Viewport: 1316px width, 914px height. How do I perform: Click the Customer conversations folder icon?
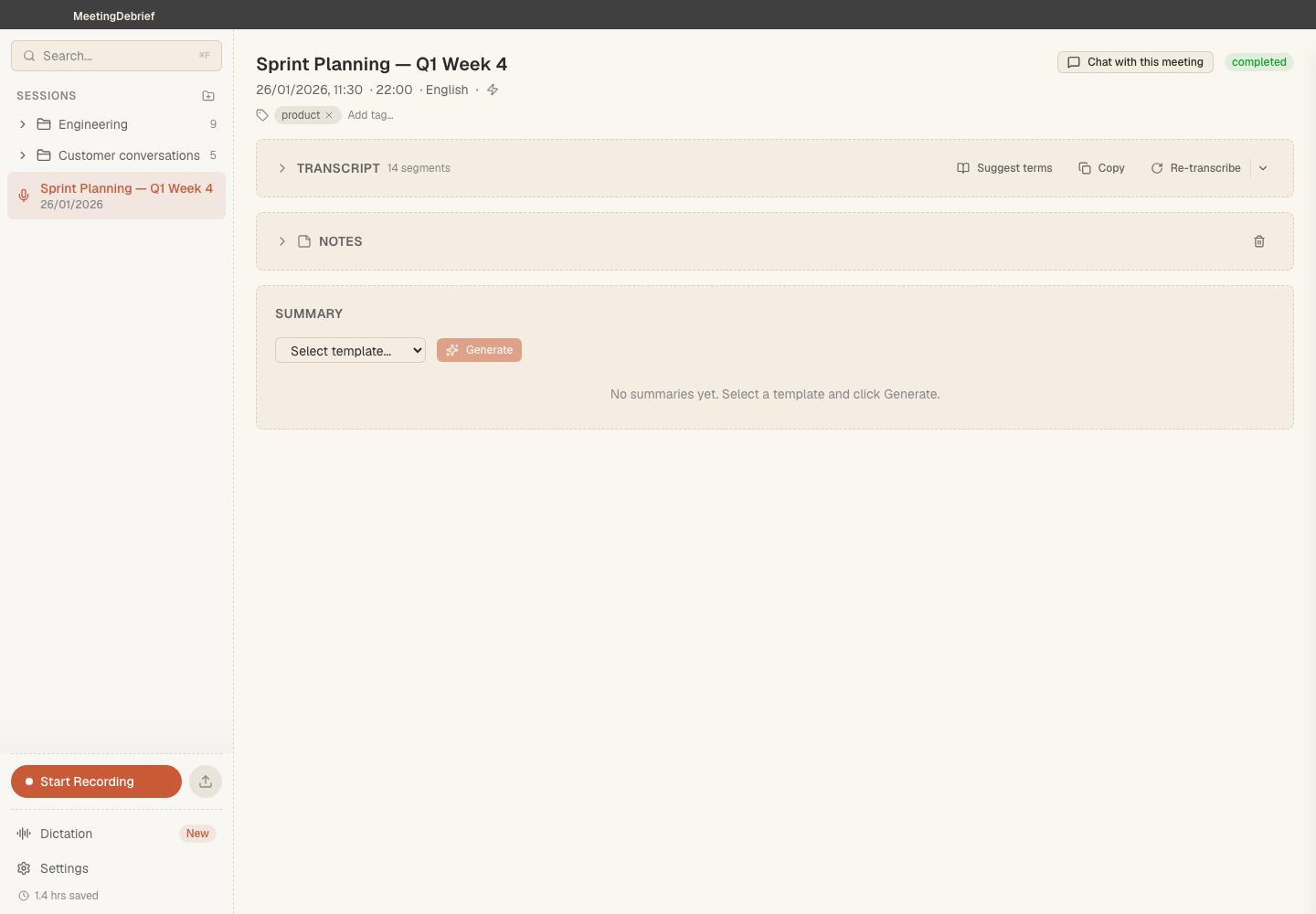44,155
